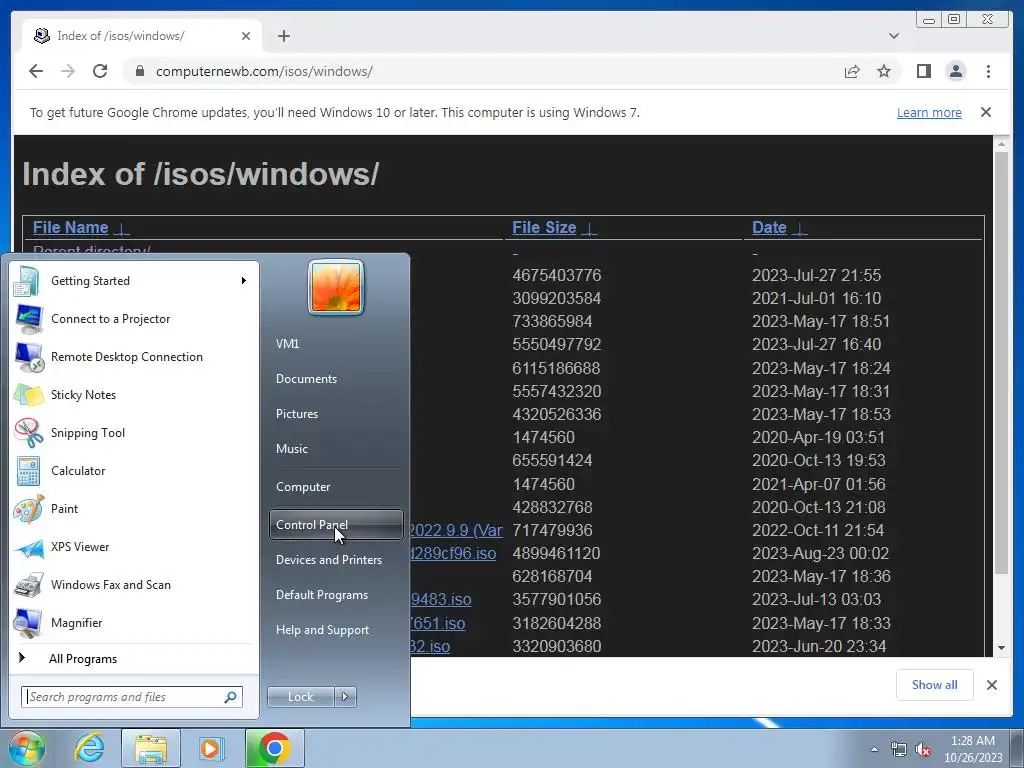Launch Calculator from Start menu
The height and width of the screenshot is (768, 1024).
click(x=135, y=470)
